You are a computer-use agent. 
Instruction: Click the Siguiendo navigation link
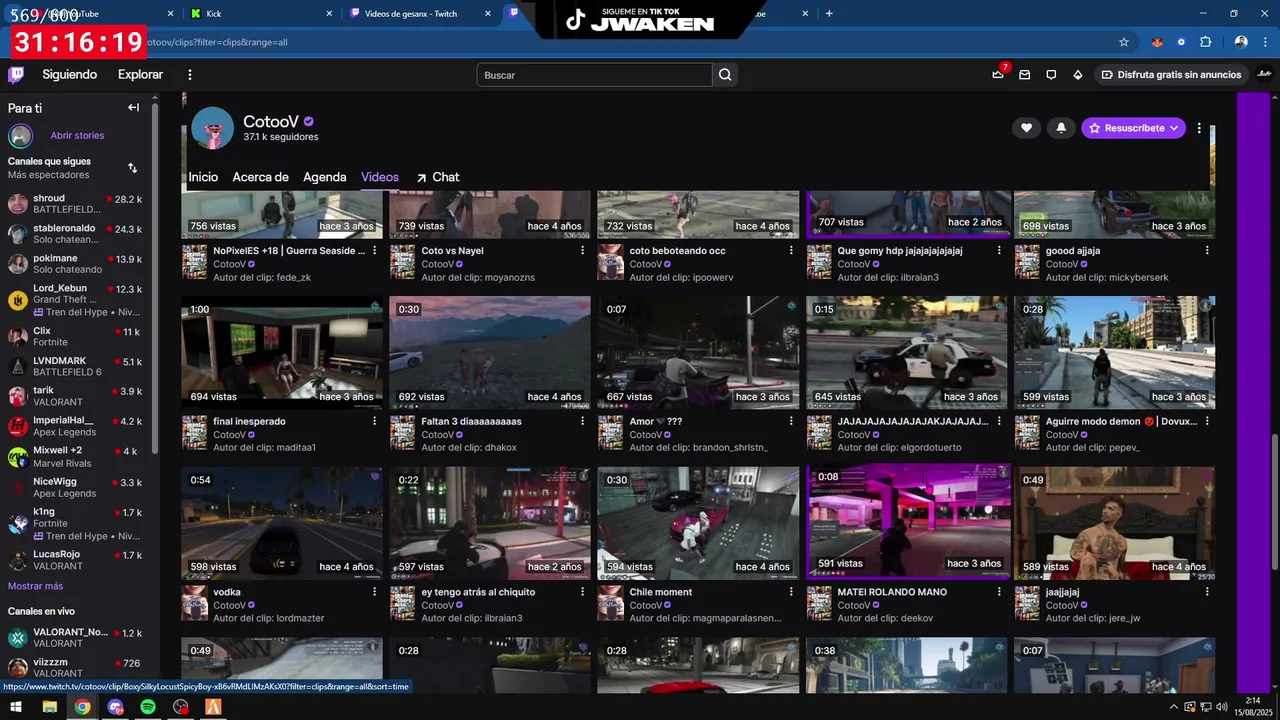(x=69, y=75)
